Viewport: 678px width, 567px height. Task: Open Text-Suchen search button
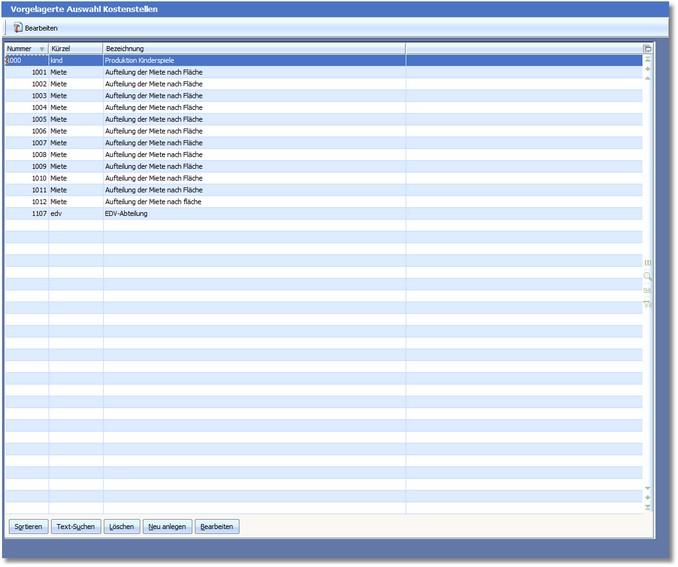(75, 526)
